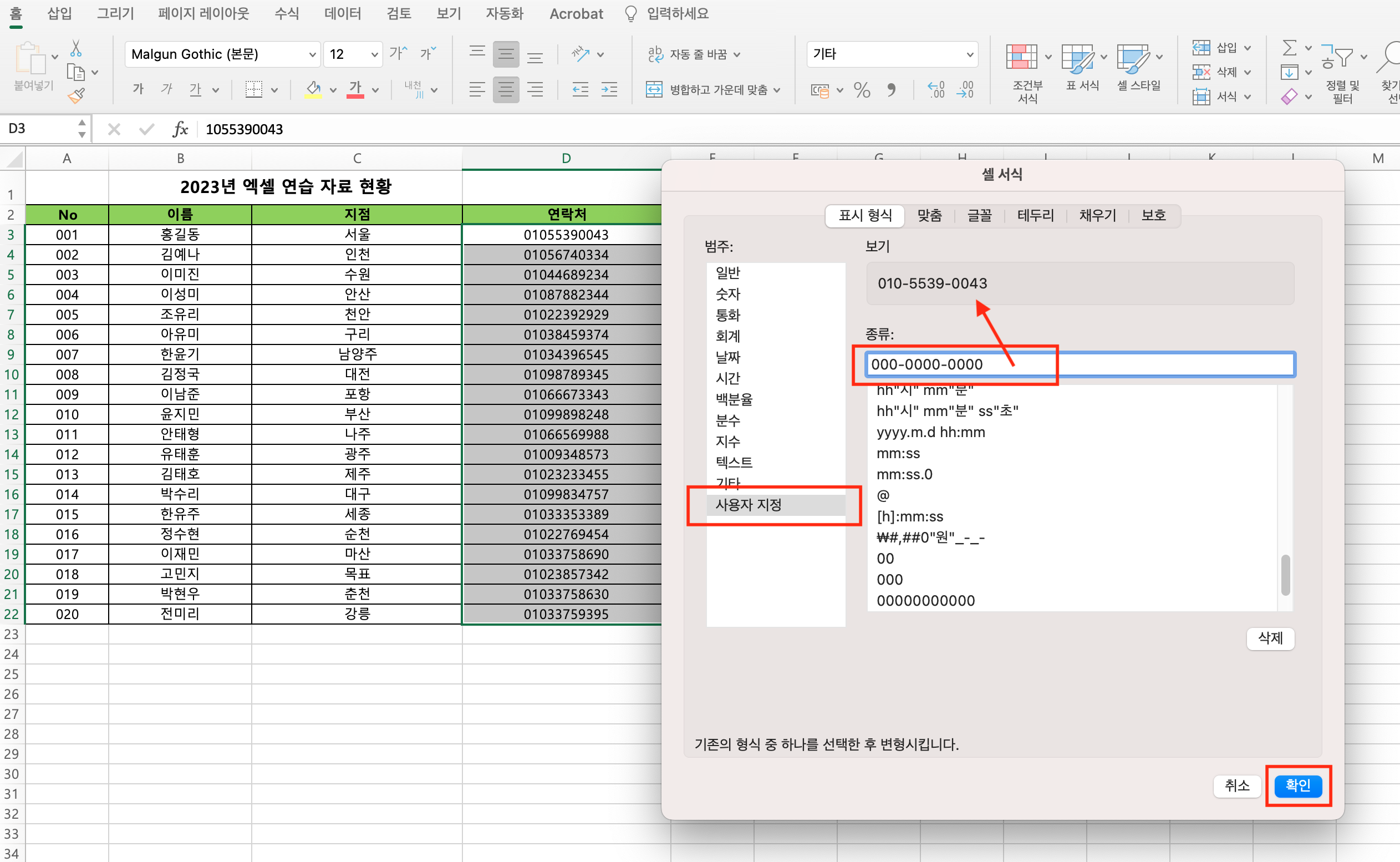Screen dimensions: 1400x862
Task: Open 표 서식 table format
Action: tap(1082, 67)
